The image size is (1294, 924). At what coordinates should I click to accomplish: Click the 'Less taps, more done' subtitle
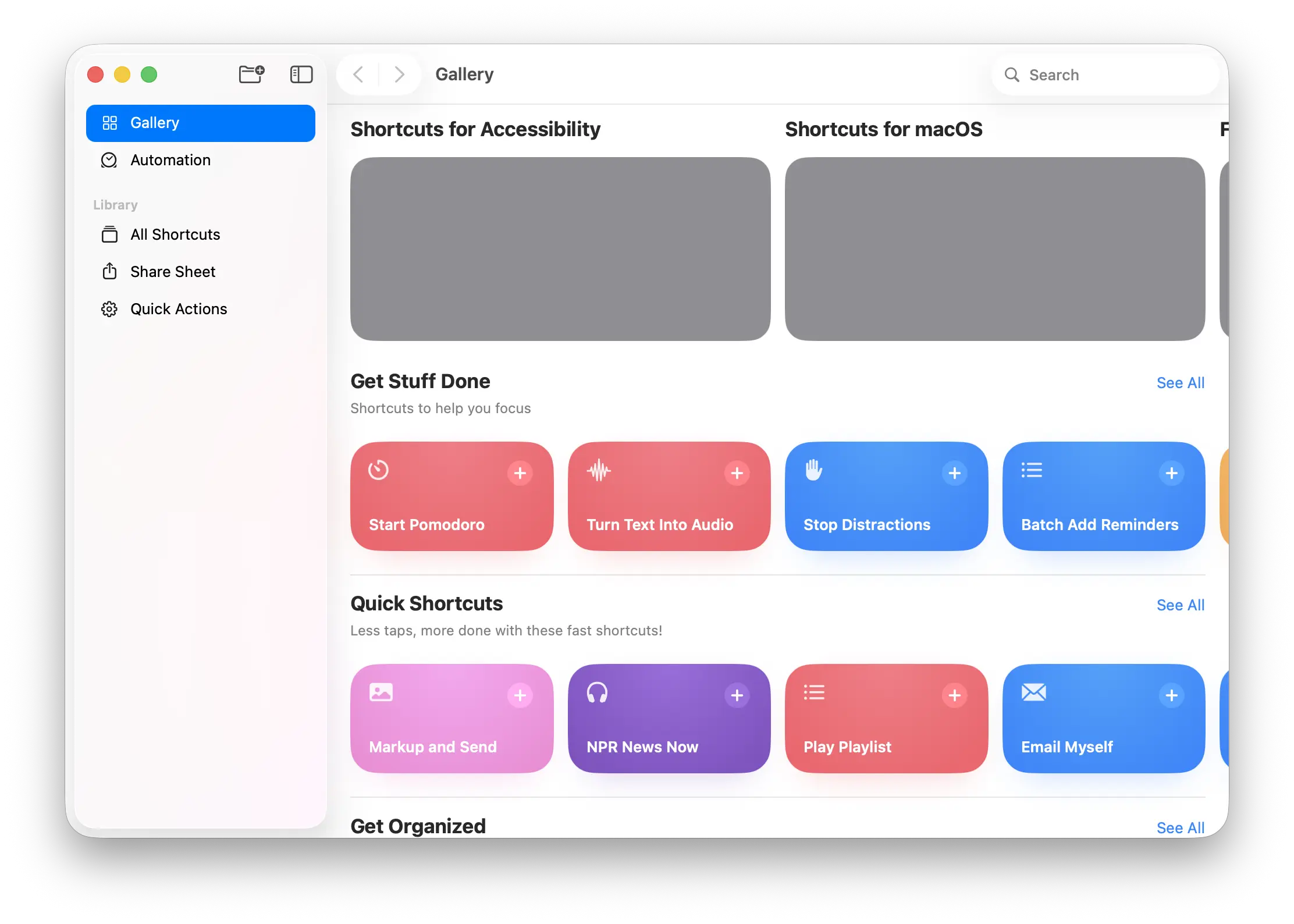[506, 631]
